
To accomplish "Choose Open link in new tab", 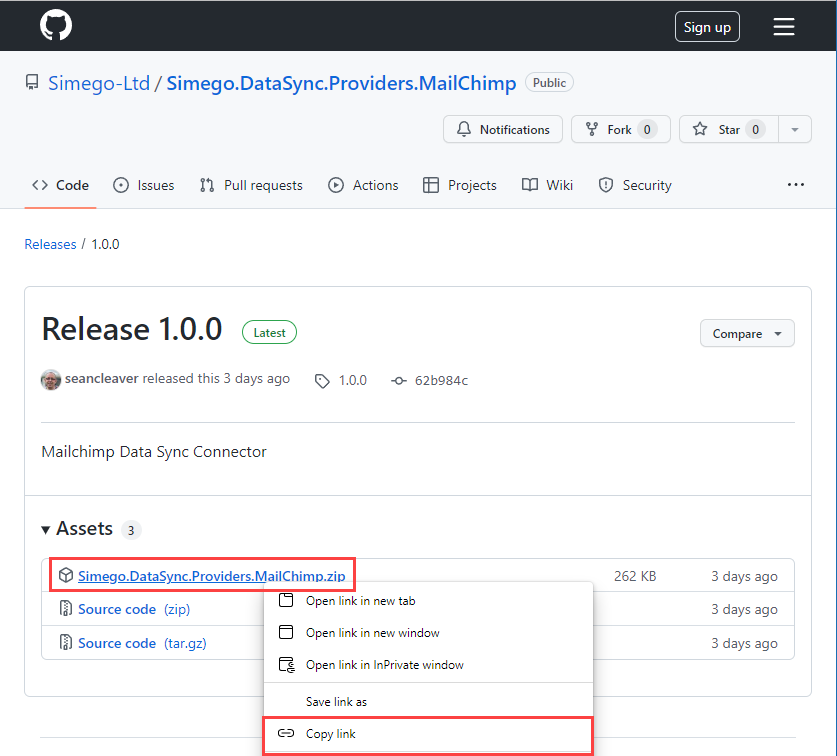I will tap(428, 601).
